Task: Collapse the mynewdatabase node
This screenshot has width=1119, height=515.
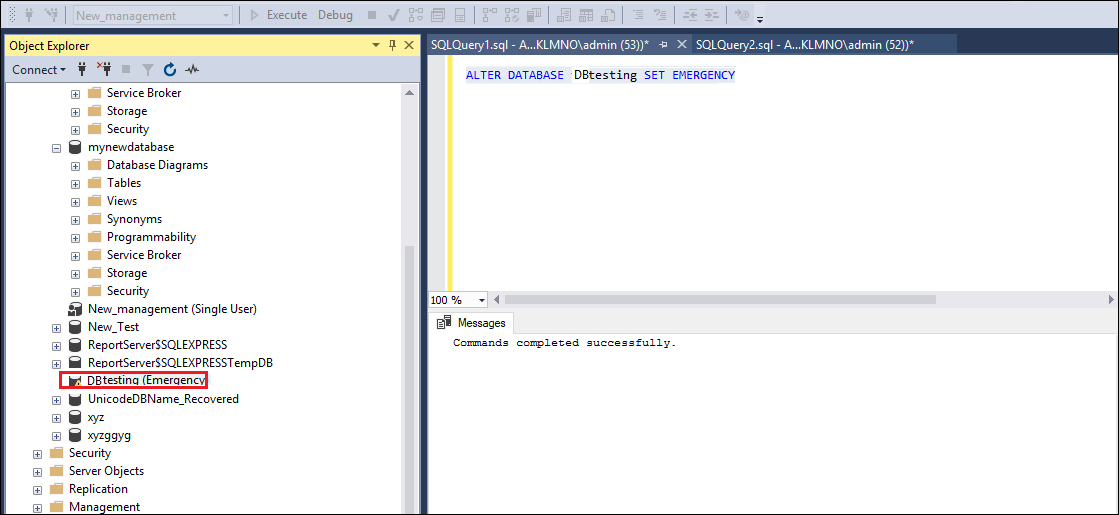Action: click(x=56, y=147)
